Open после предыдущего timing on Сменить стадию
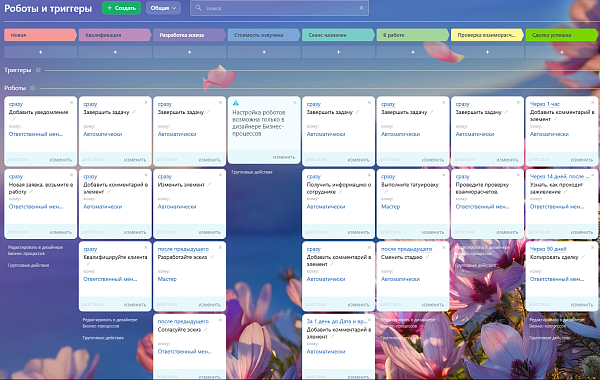This screenshot has width=600, height=380. pyautogui.click(x=406, y=249)
